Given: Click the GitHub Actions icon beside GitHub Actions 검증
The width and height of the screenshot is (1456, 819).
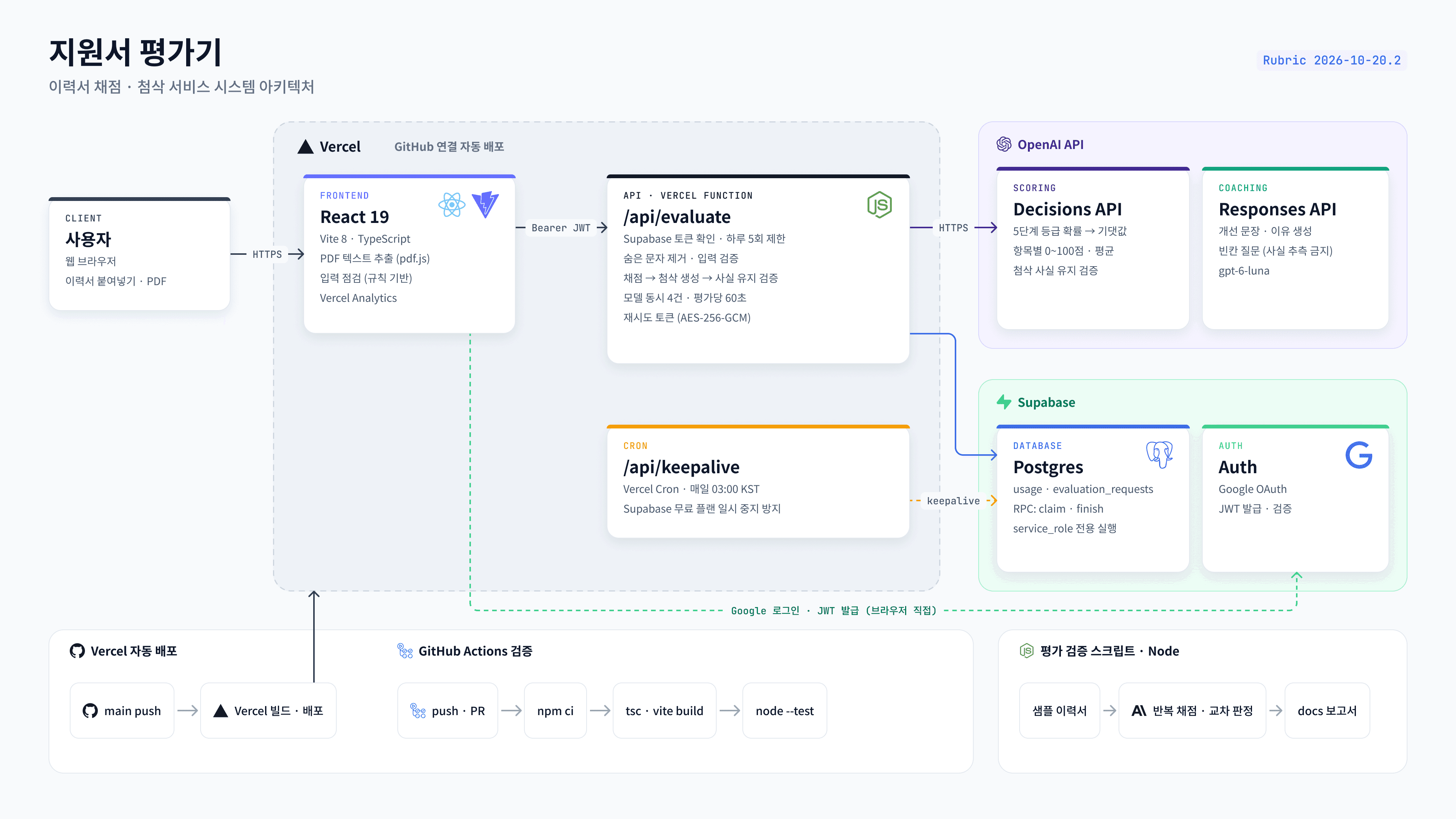Looking at the screenshot, I should click(405, 651).
